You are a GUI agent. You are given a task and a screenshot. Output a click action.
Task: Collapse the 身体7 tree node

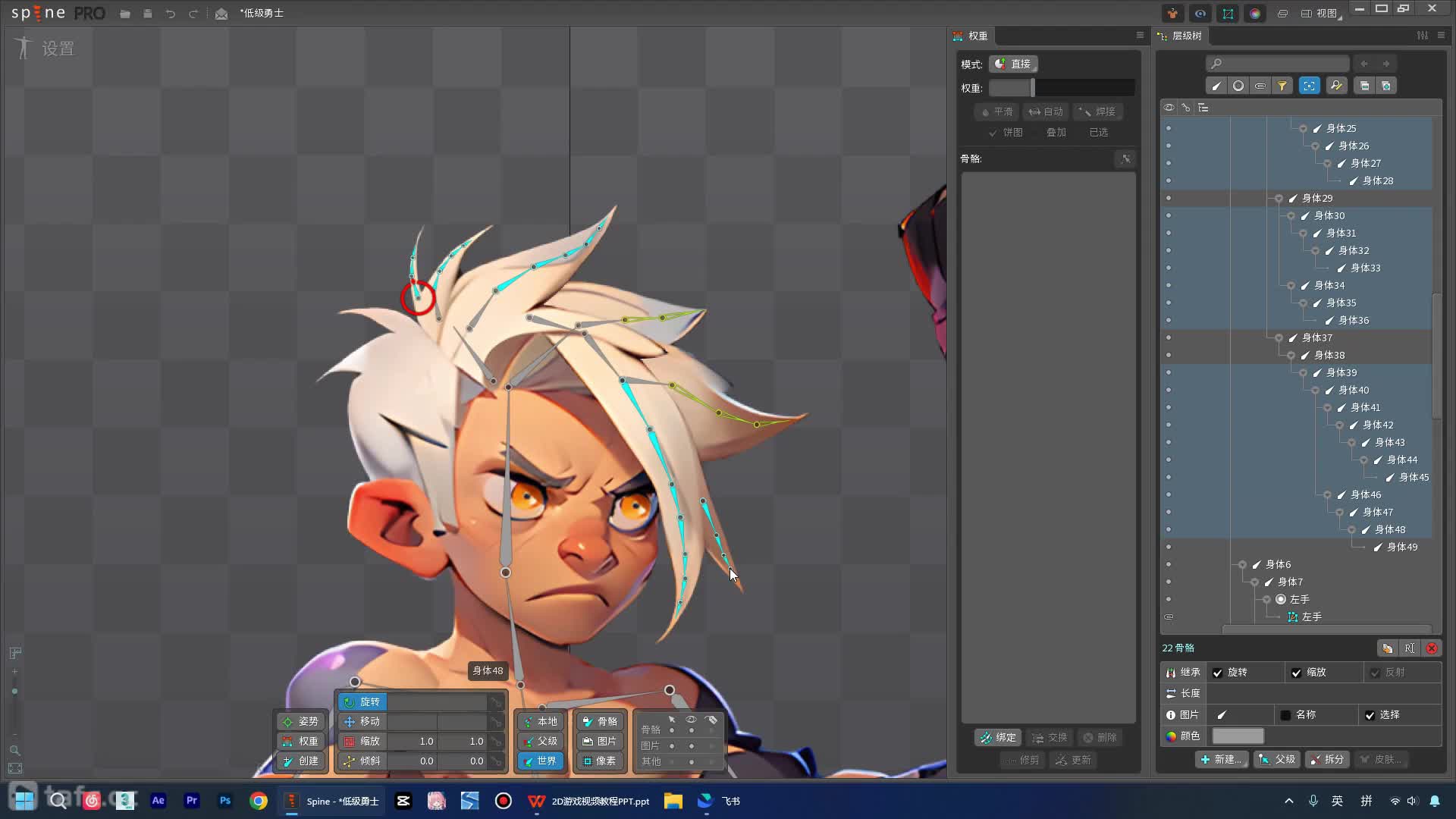[1255, 582]
